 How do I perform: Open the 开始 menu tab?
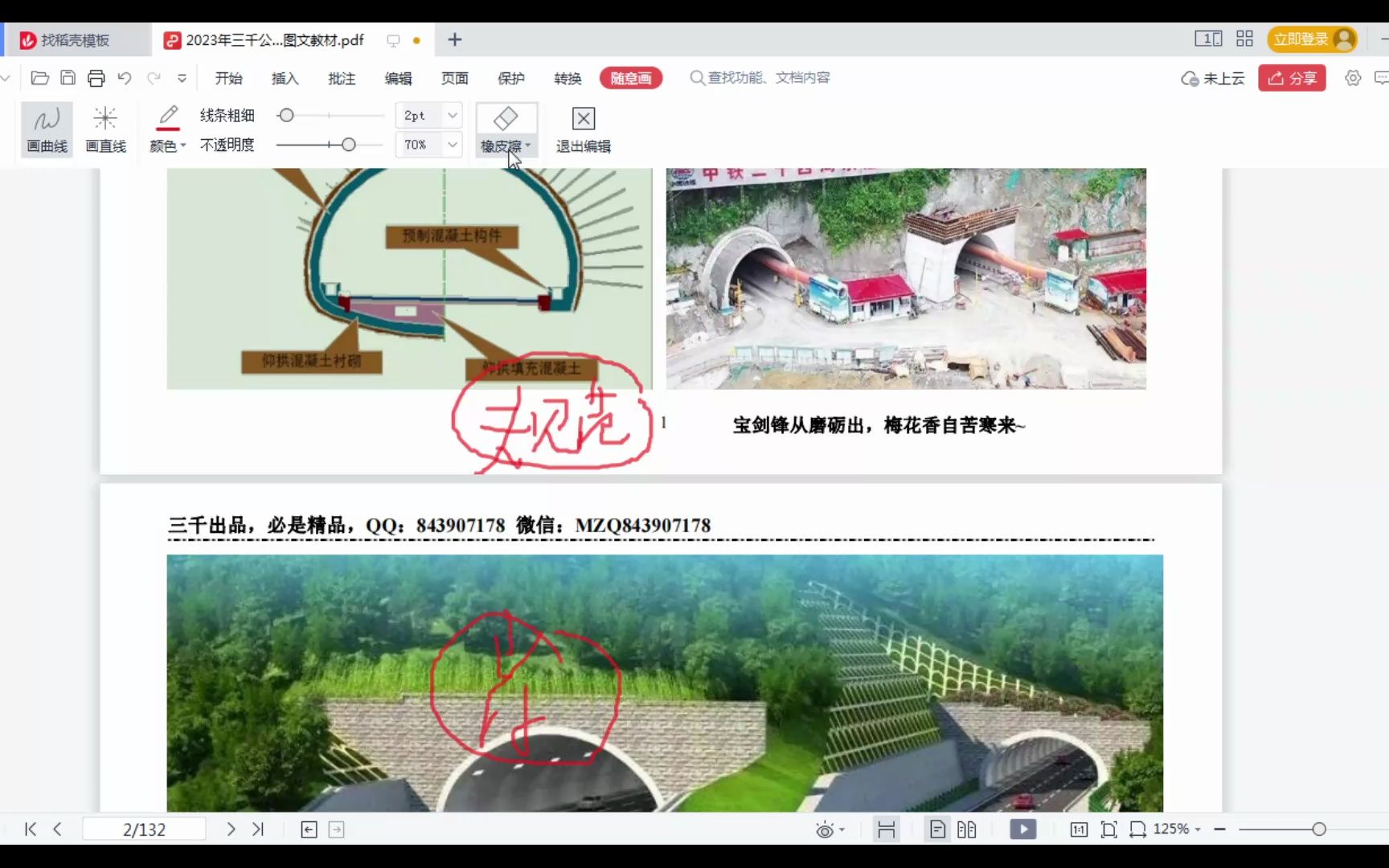pyautogui.click(x=228, y=78)
